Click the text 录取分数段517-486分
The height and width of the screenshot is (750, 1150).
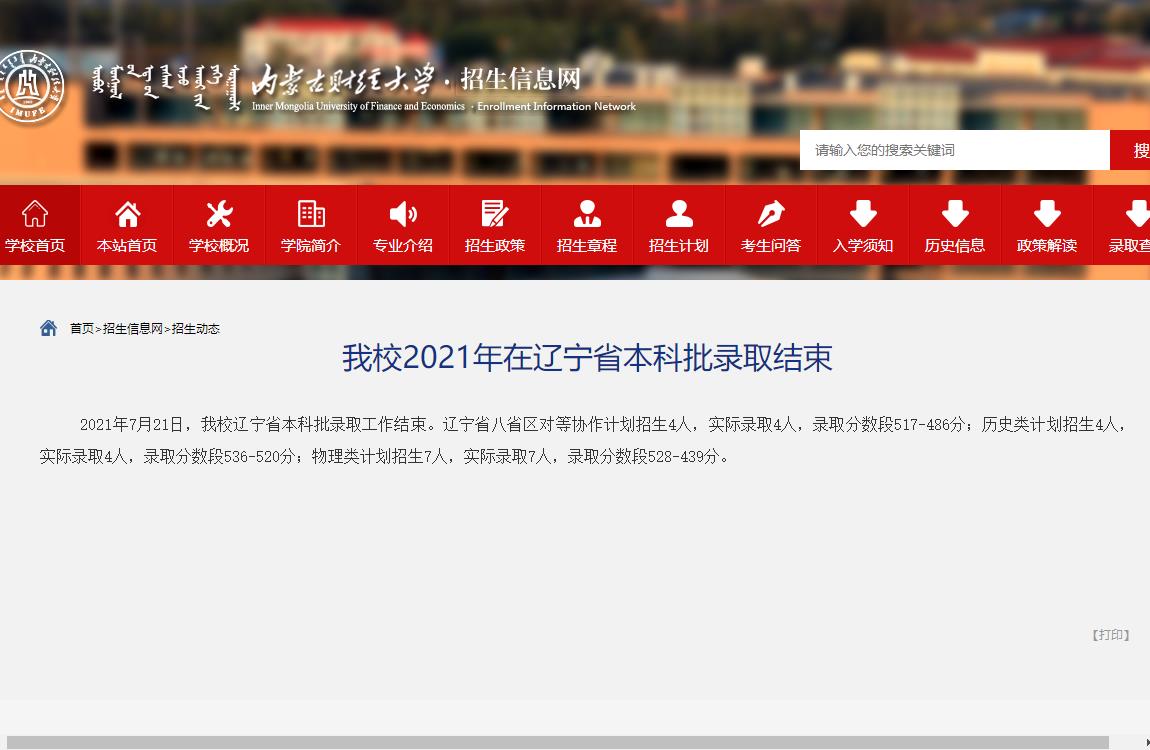point(888,424)
